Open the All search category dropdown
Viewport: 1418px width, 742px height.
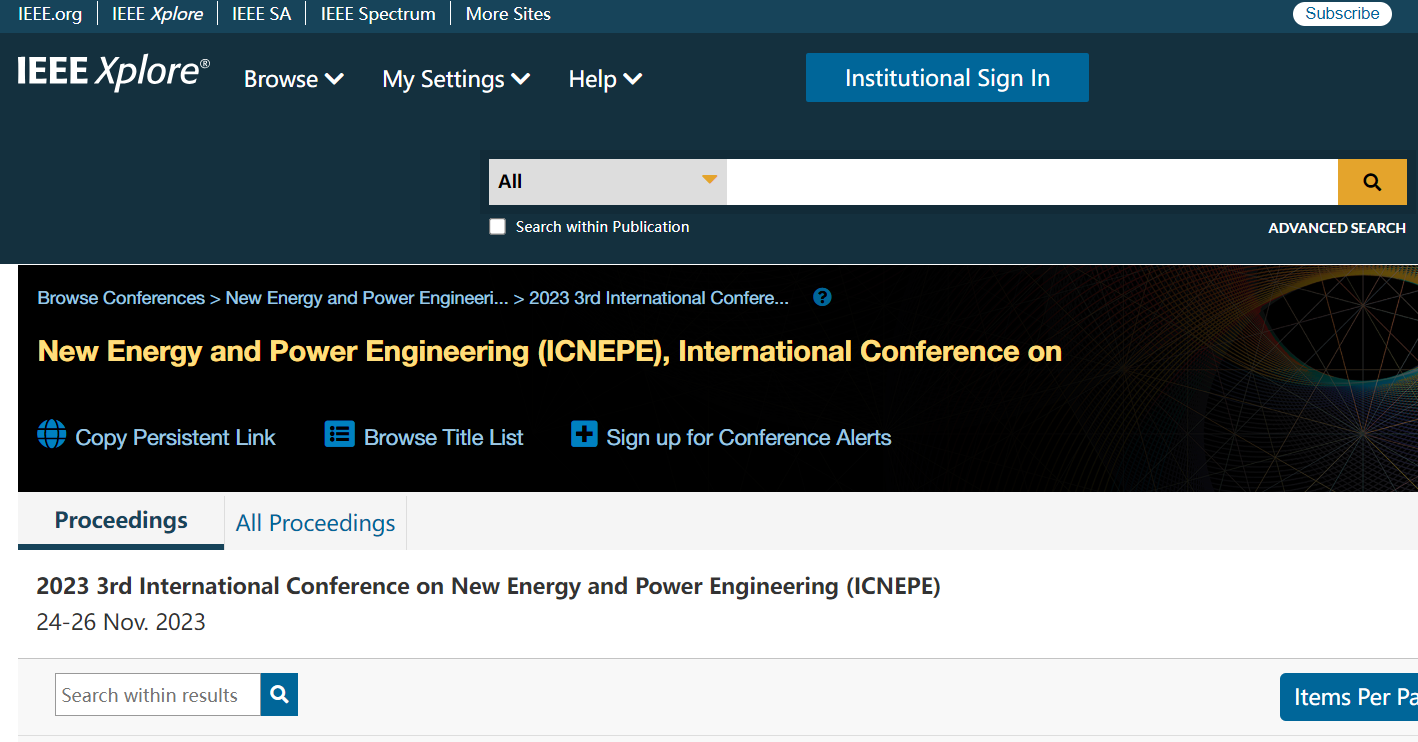607,182
